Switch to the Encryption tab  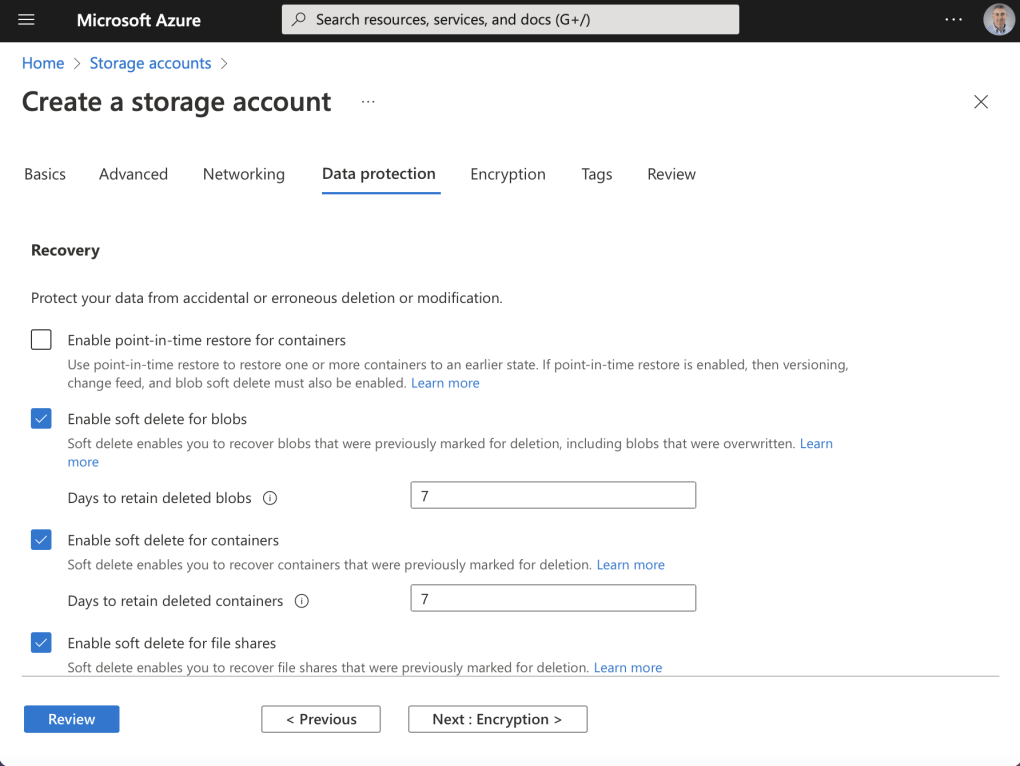tap(508, 174)
